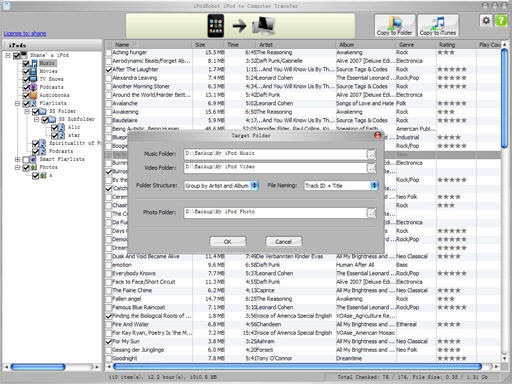Select the Spirituality playlist icon
The image size is (512, 384).
coord(43,143)
